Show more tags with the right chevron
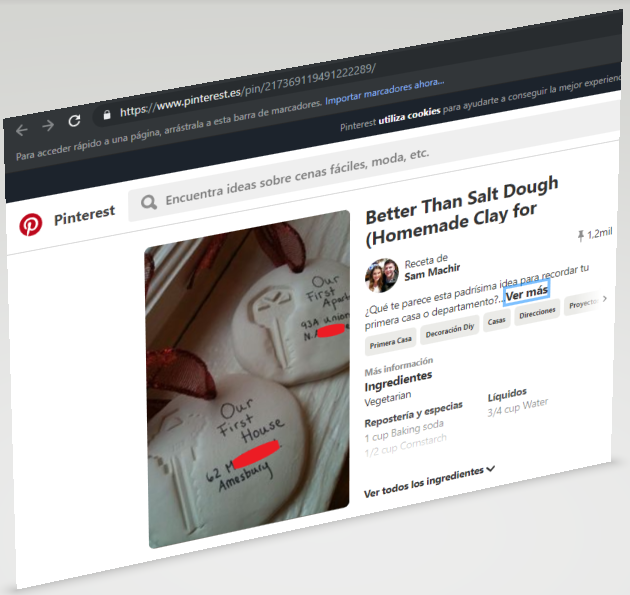This screenshot has width=630, height=595. point(605,299)
